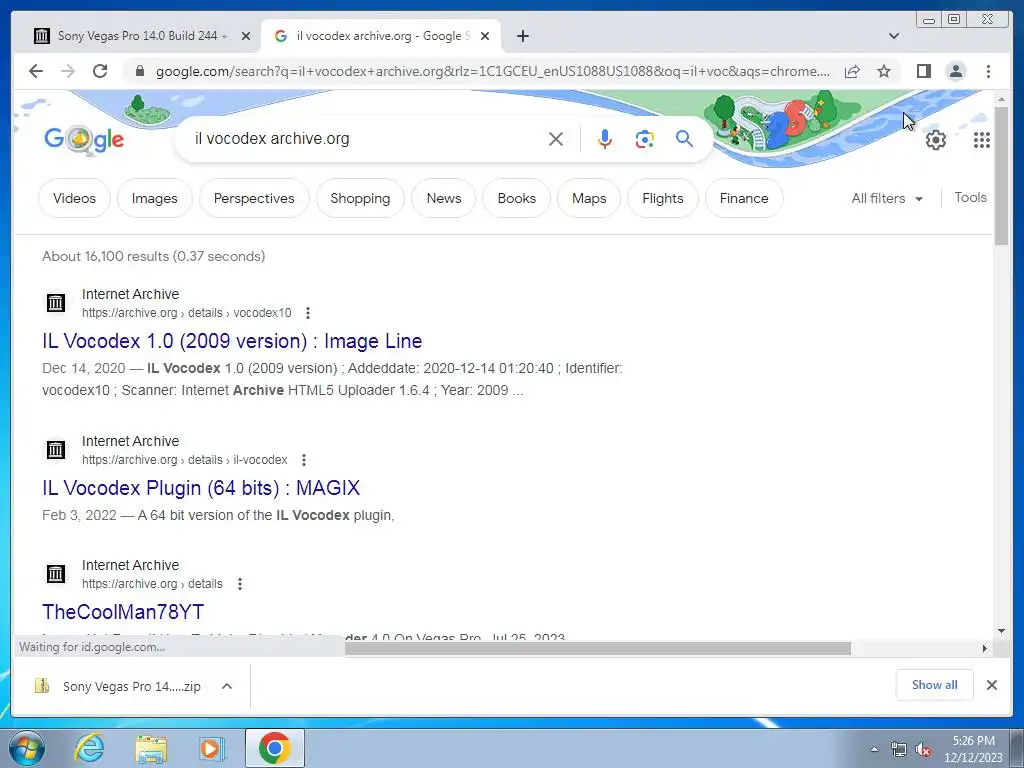Click the forward navigation arrow
The width and height of the screenshot is (1024, 768).
click(x=68, y=71)
